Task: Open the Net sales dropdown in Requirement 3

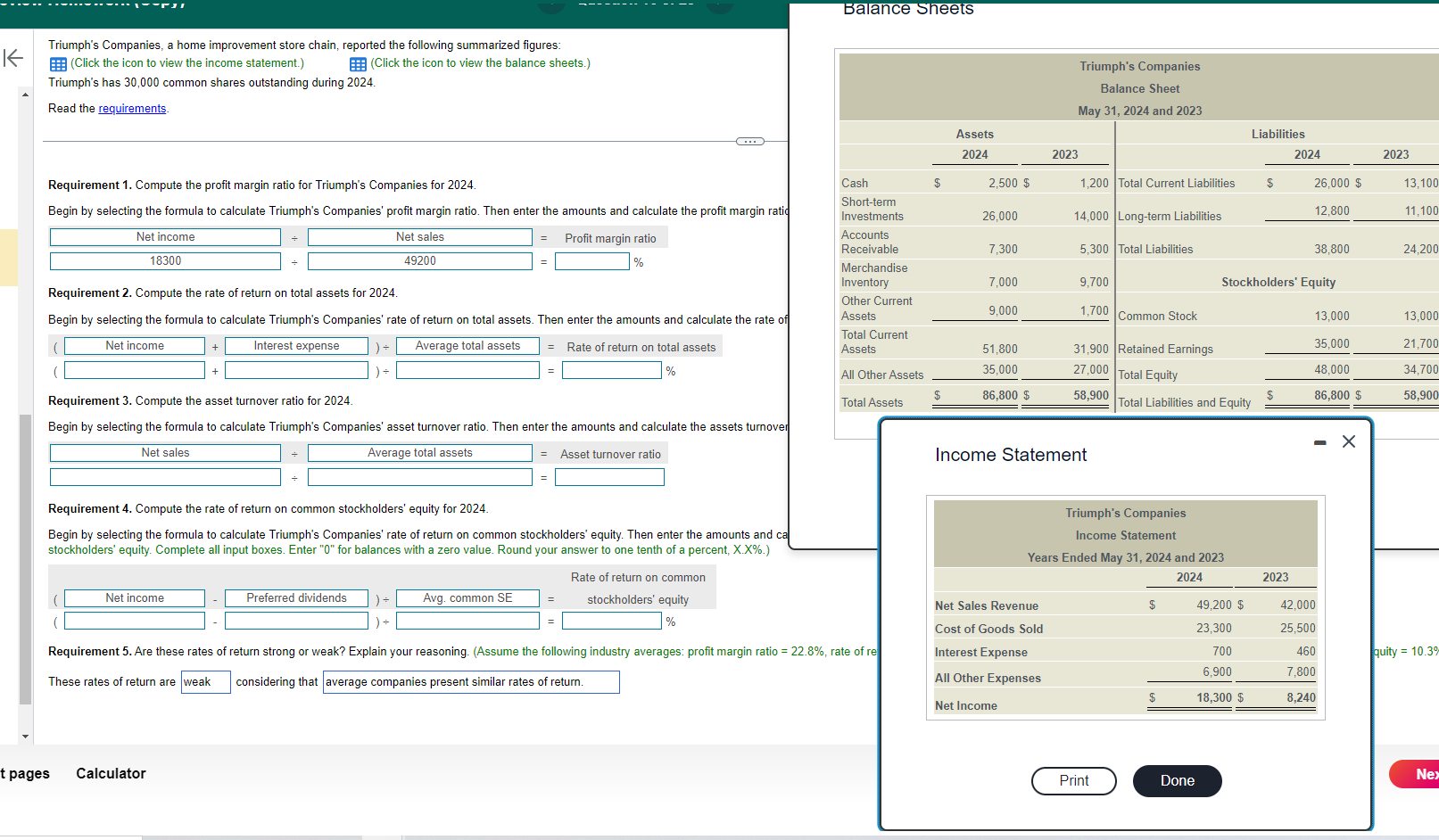Action: pyautogui.click(x=165, y=453)
